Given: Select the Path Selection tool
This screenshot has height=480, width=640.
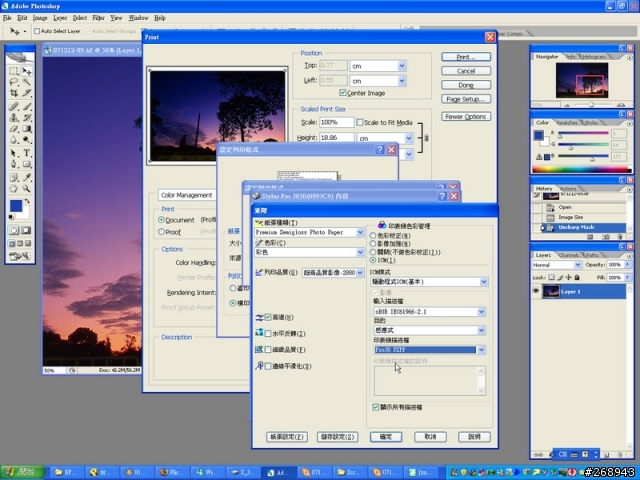Looking at the screenshot, I should (x=14, y=153).
